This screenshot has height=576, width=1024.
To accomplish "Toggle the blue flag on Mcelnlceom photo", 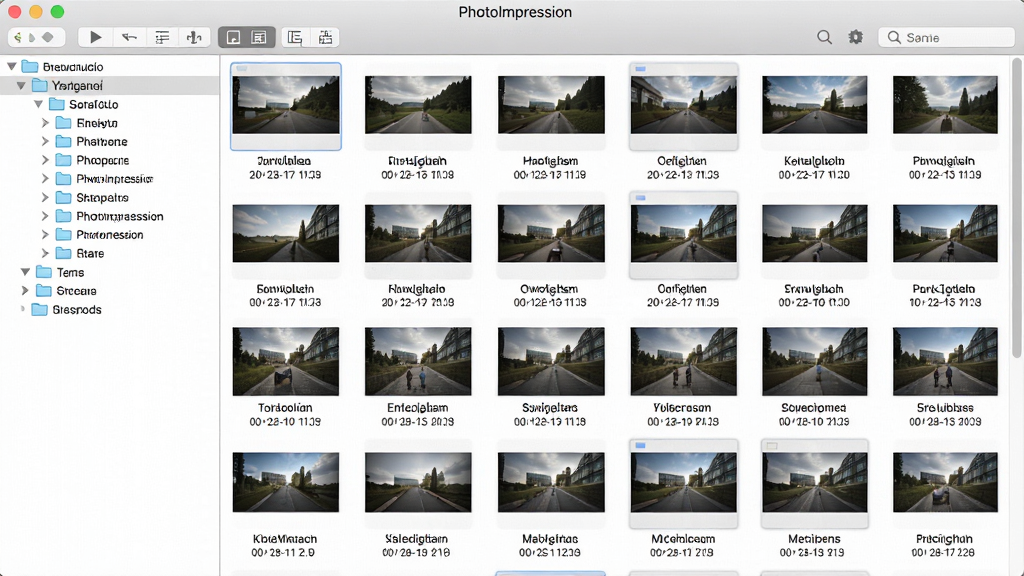I will (x=641, y=445).
